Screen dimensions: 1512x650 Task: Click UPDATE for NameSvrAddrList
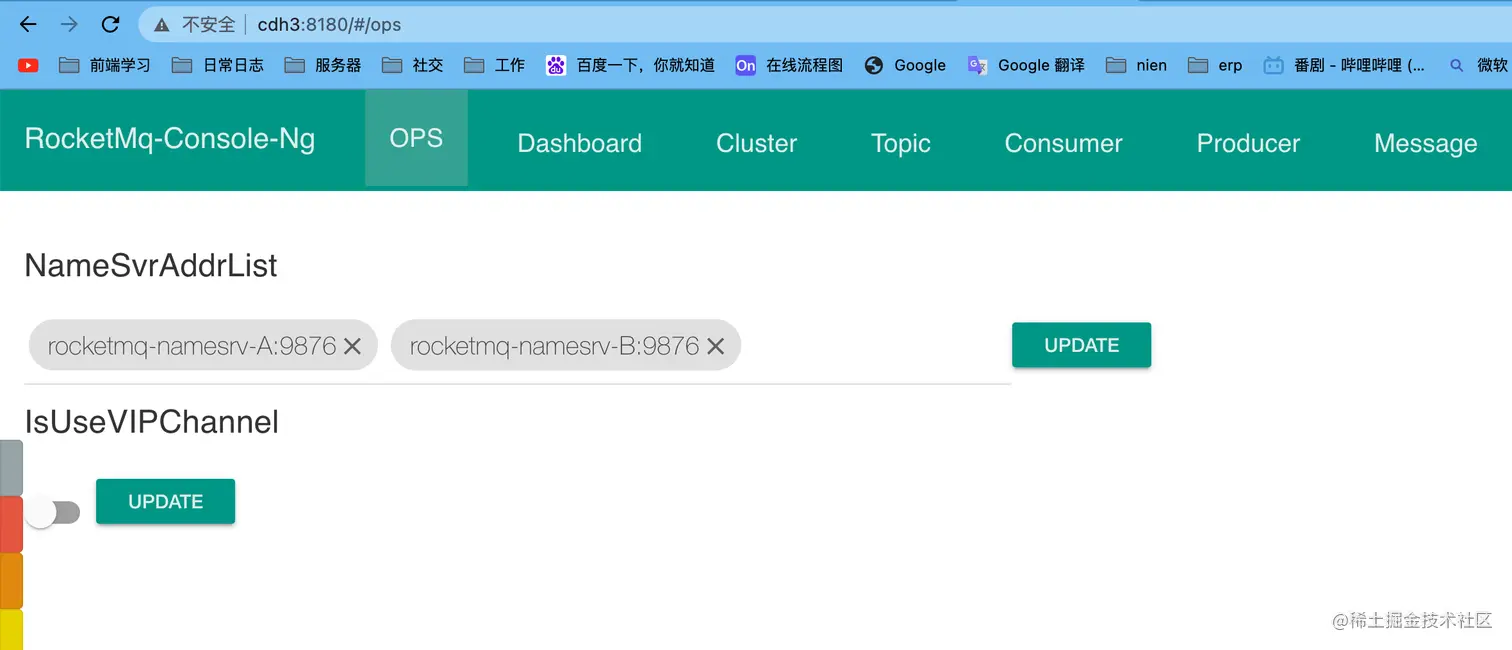click(x=1081, y=345)
